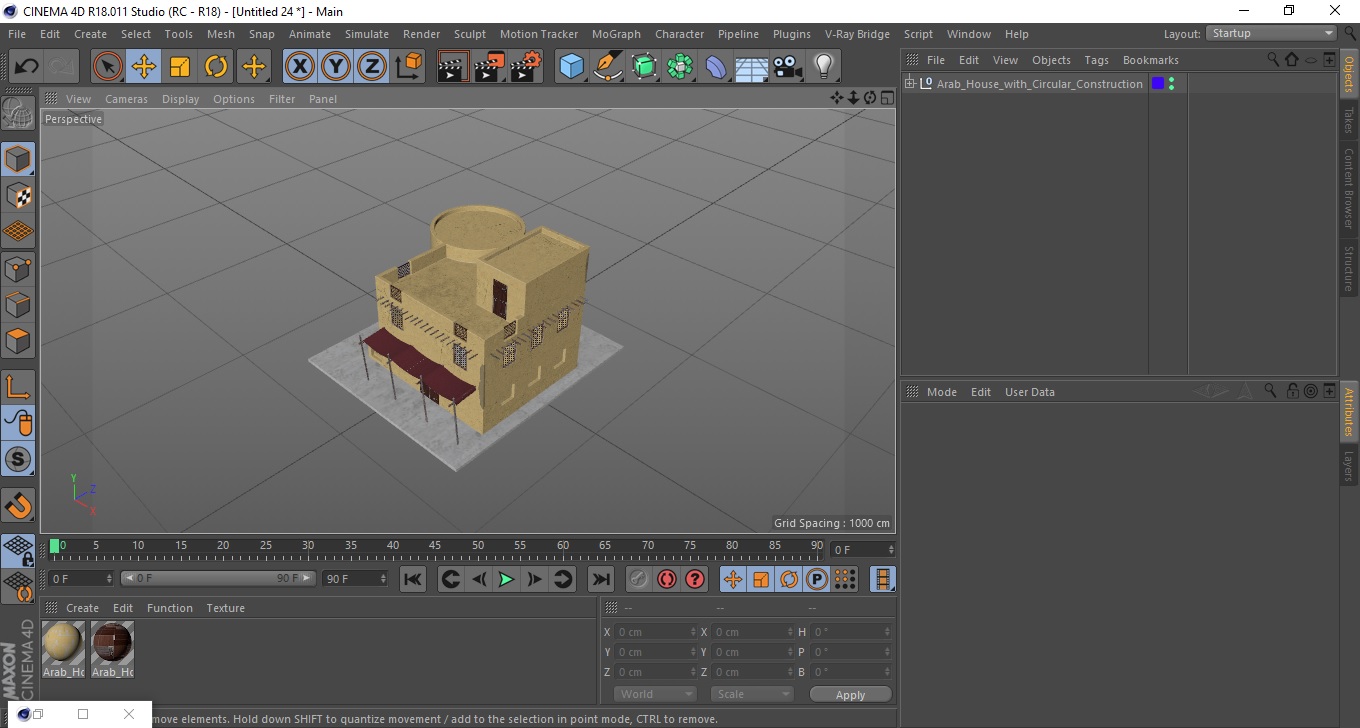Open the MoGraph menu

tap(616, 34)
